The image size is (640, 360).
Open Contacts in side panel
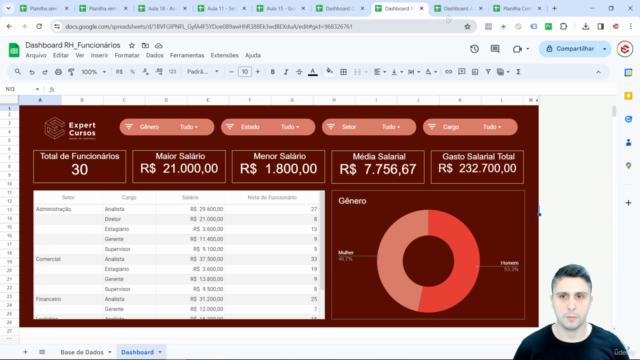click(x=629, y=142)
